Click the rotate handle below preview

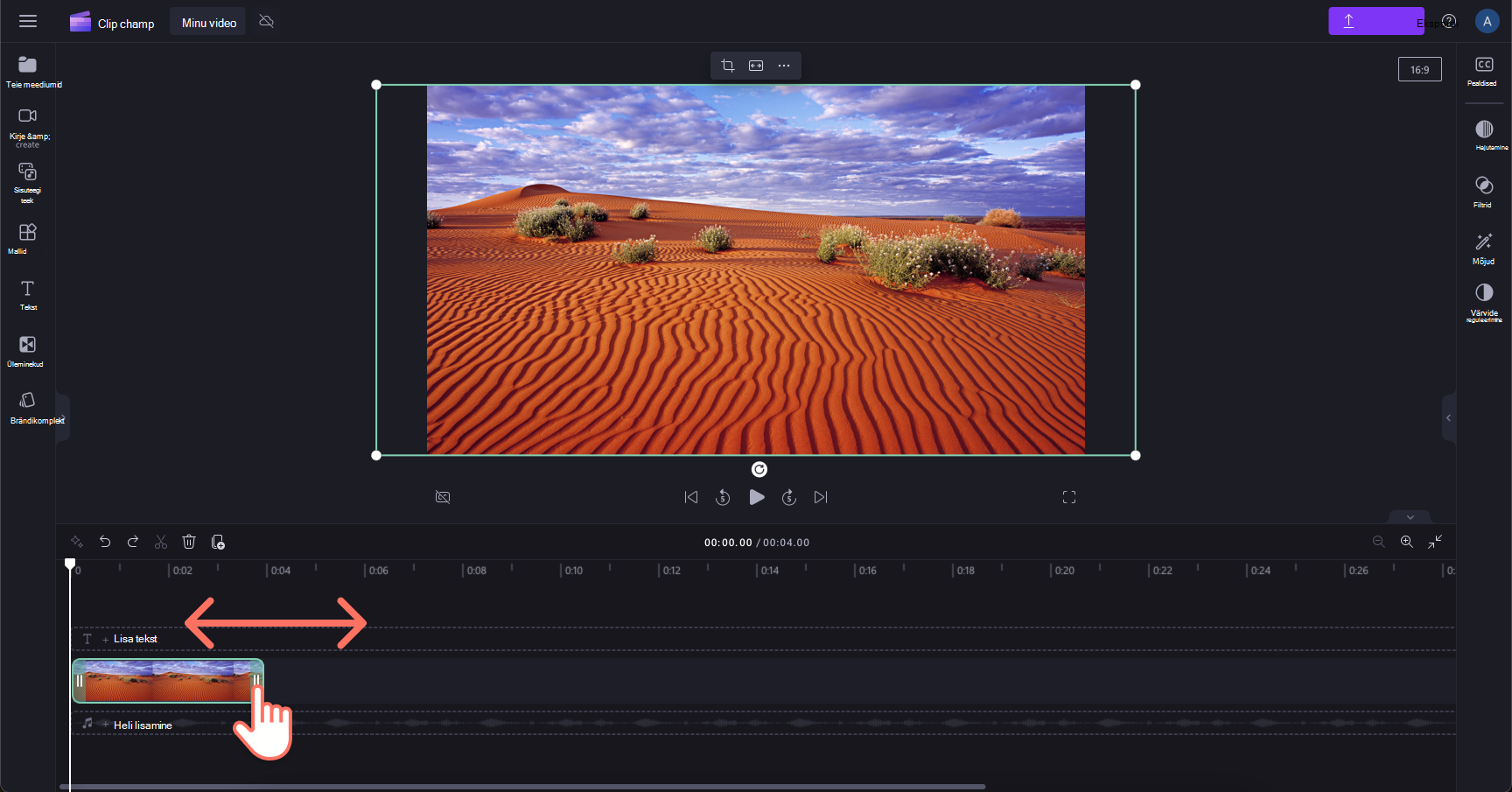pyautogui.click(x=759, y=470)
